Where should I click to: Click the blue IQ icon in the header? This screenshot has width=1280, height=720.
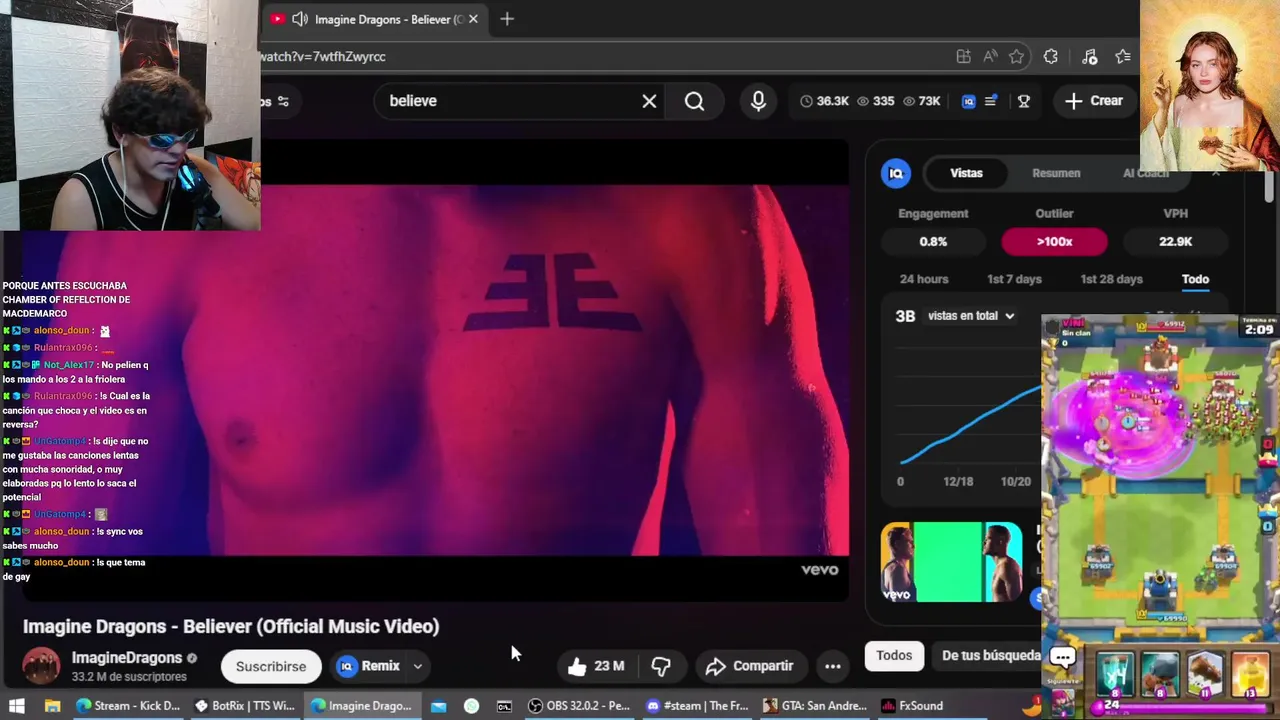(x=968, y=101)
